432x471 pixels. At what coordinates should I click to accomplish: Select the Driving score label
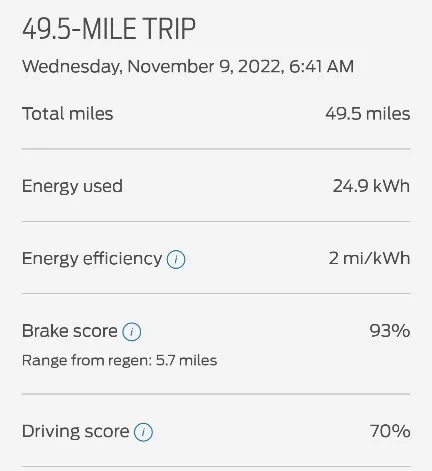coord(75,431)
